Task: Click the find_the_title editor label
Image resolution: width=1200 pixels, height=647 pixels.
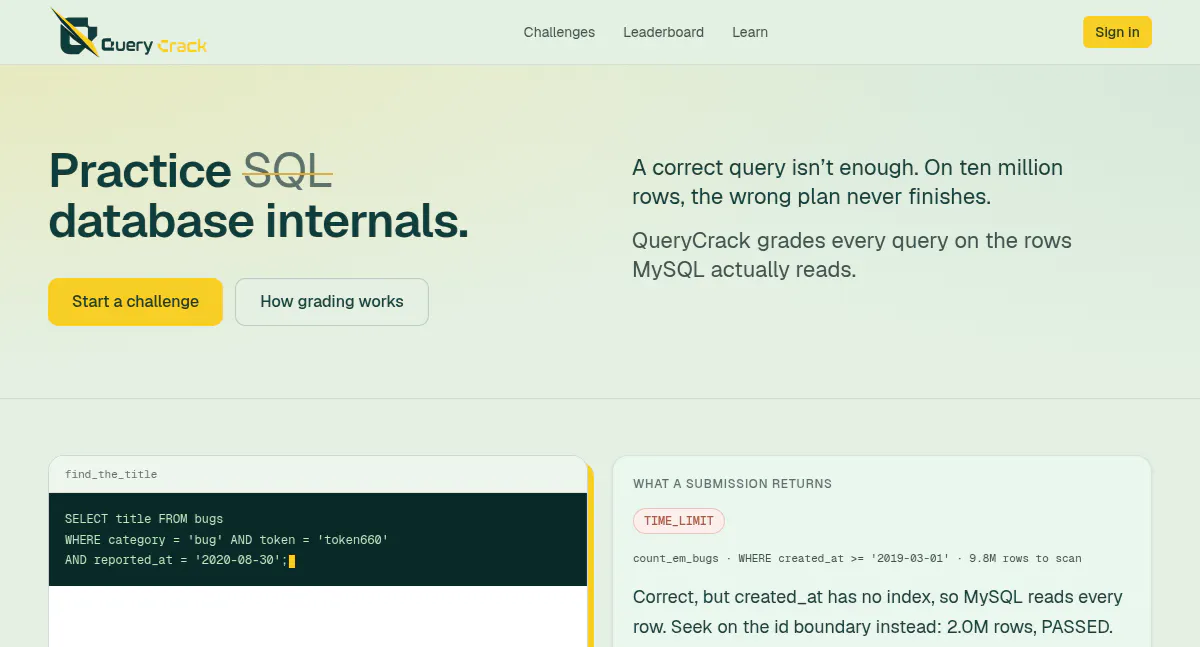Action: [x=111, y=474]
